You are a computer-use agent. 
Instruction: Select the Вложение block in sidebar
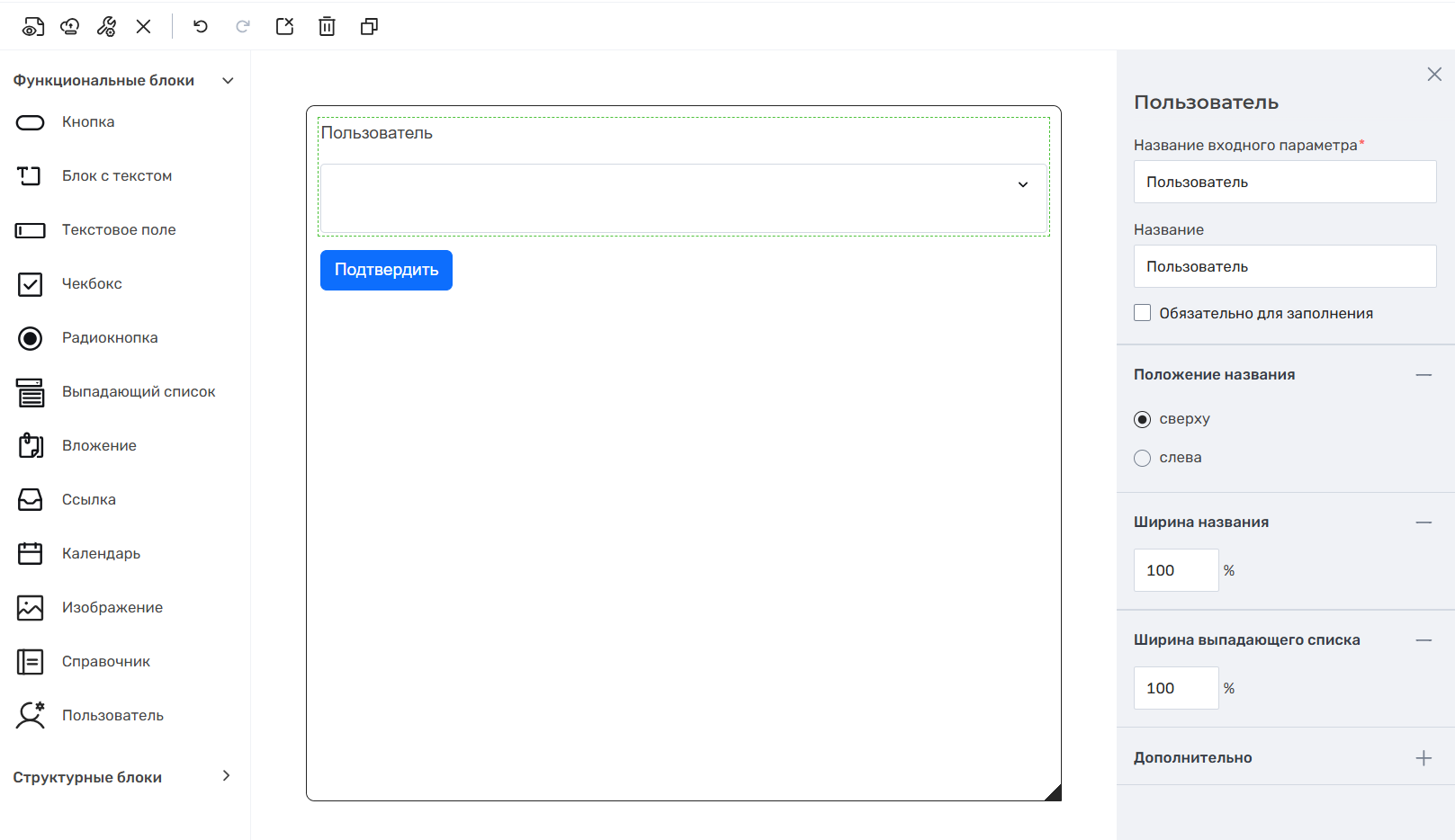[x=99, y=446]
